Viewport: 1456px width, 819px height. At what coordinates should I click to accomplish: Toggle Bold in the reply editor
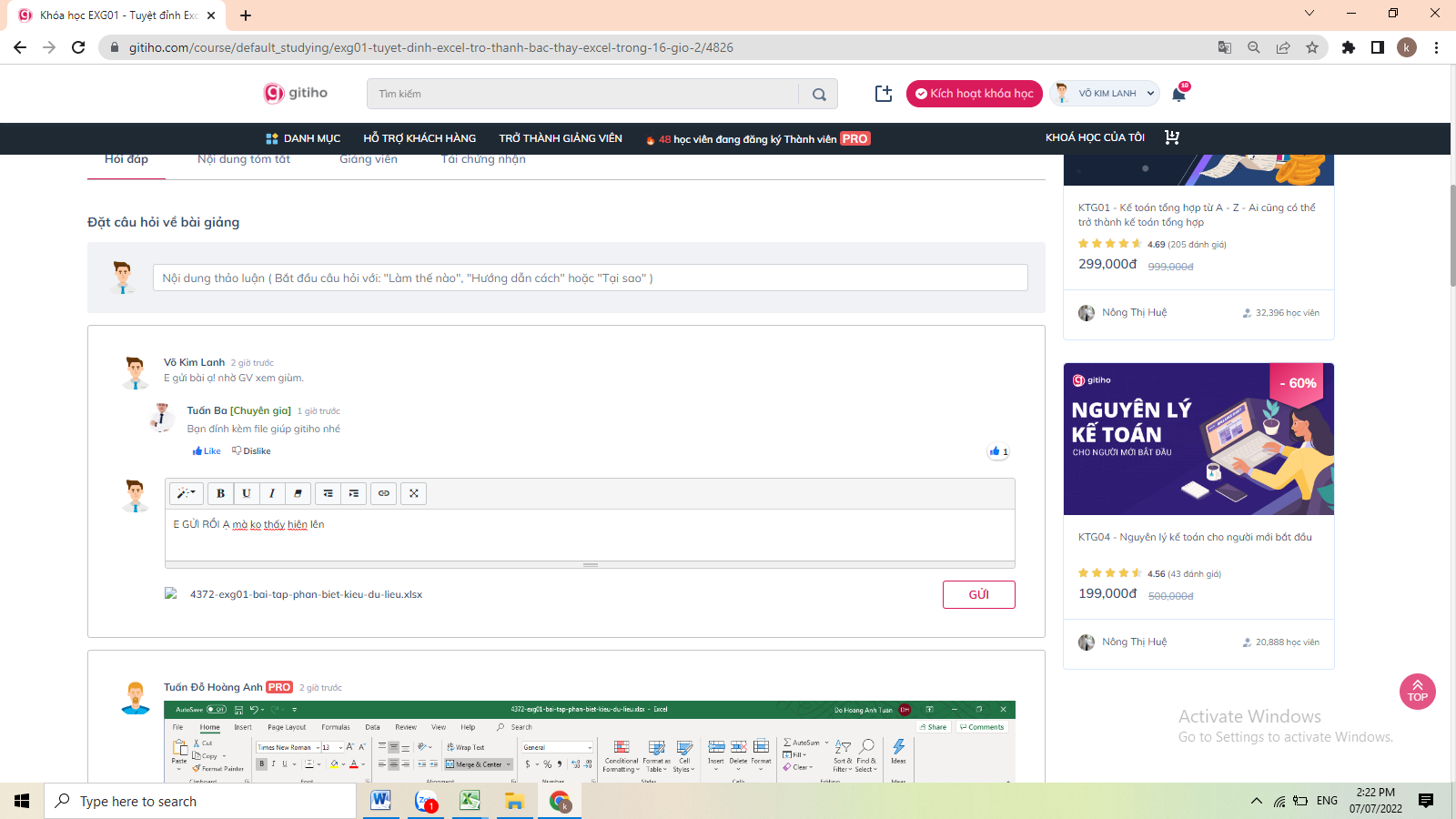coord(220,493)
